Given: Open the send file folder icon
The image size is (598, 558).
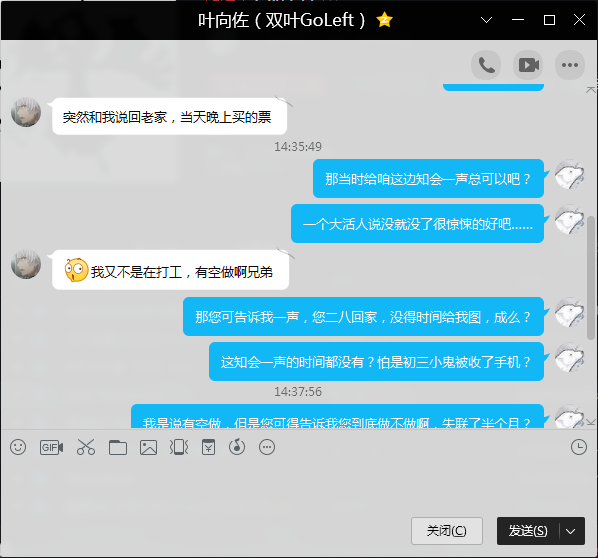Looking at the screenshot, I should (x=118, y=447).
